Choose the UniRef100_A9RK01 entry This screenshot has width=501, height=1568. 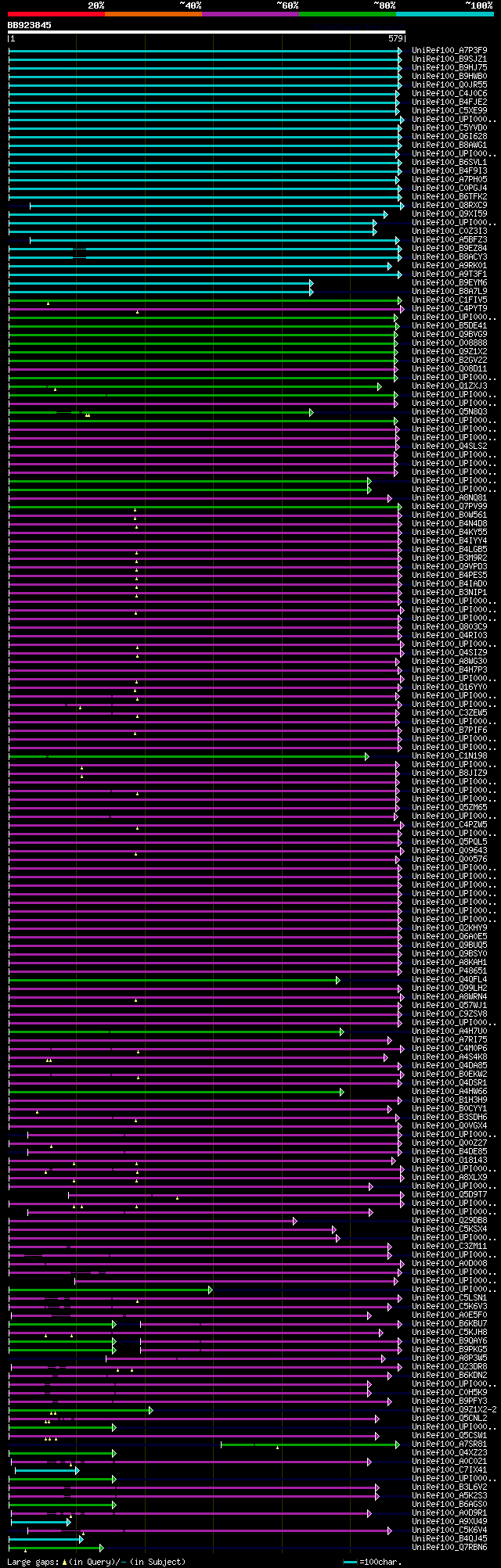pos(449,265)
